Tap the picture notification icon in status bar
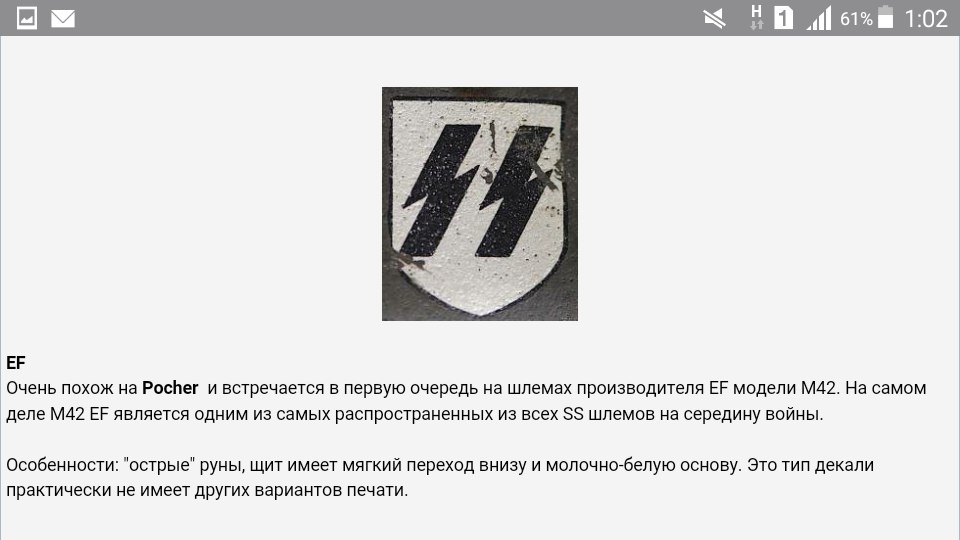 (x=26, y=18)
